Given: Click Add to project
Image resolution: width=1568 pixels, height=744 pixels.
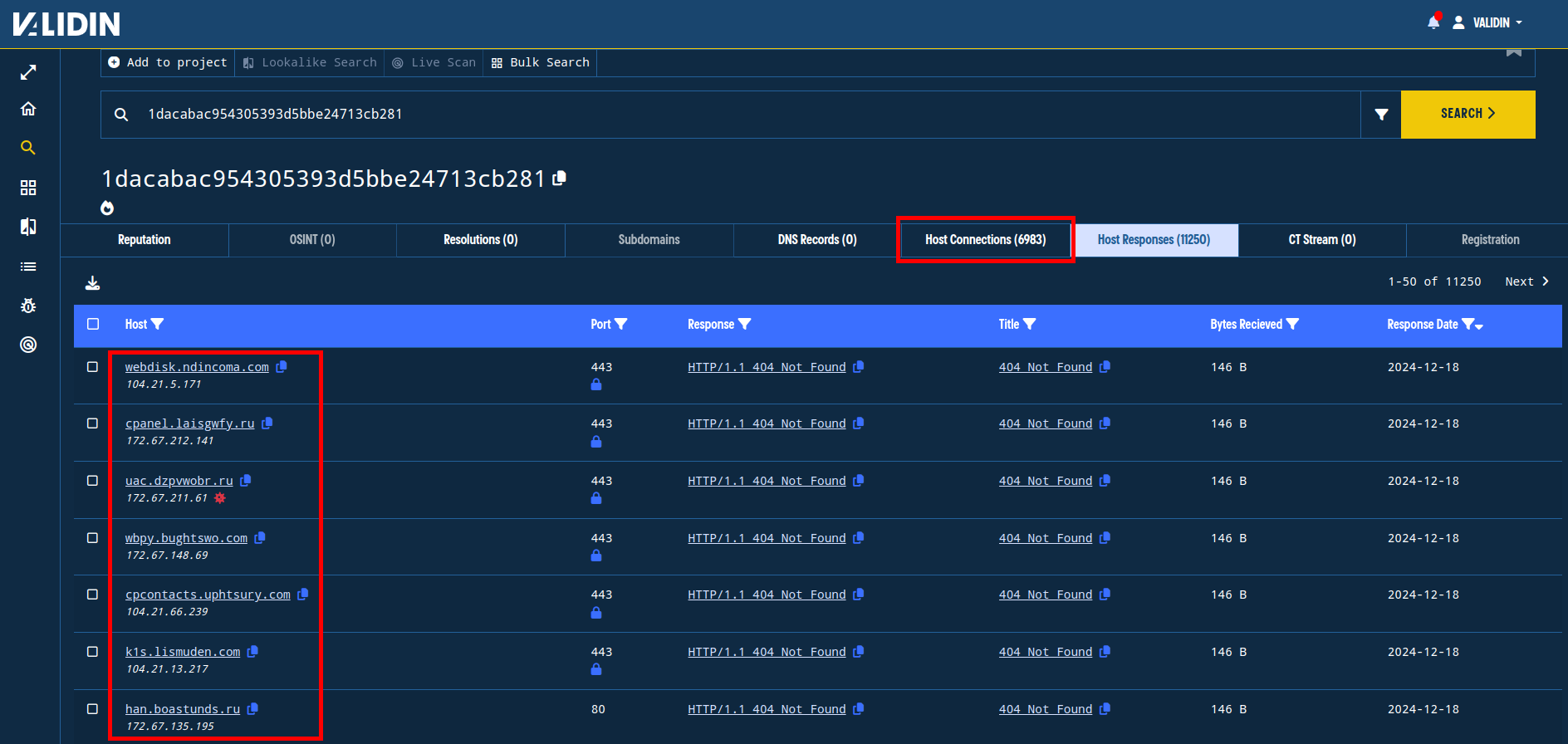Looking at the screenshot, I should (168, 62).
